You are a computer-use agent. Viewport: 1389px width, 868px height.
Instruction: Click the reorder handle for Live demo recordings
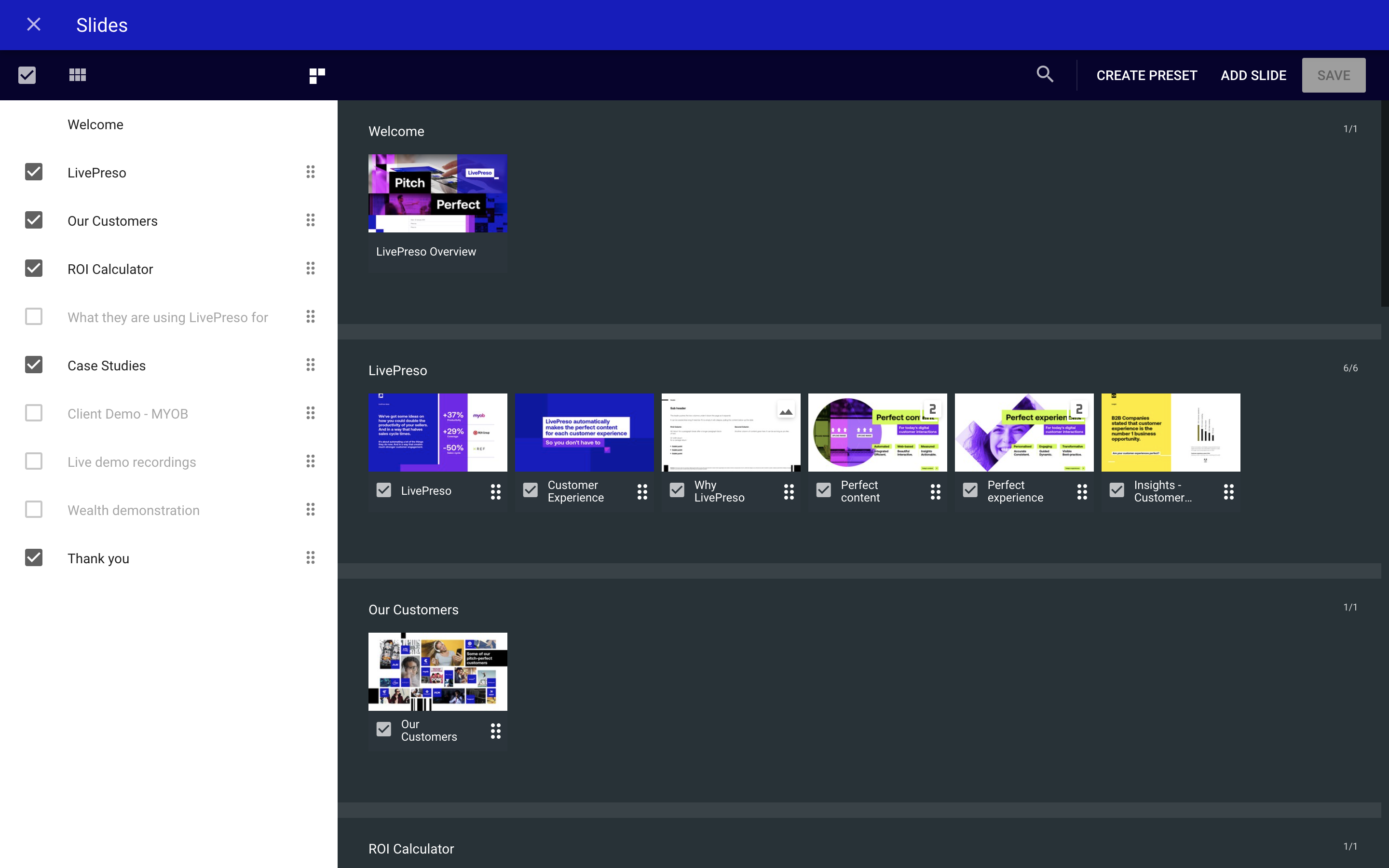[311, 461]
